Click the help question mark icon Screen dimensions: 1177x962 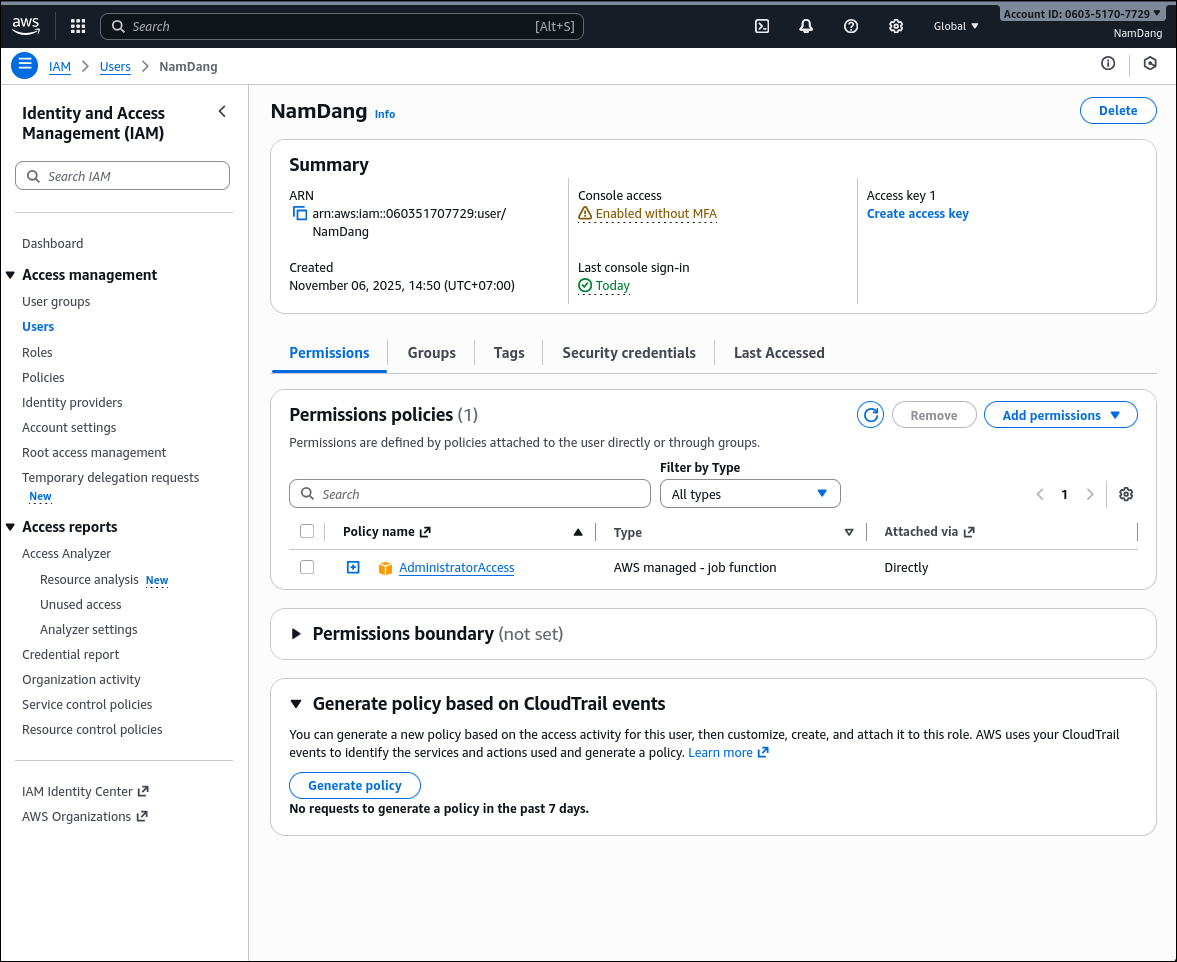[x=851, y=26]
